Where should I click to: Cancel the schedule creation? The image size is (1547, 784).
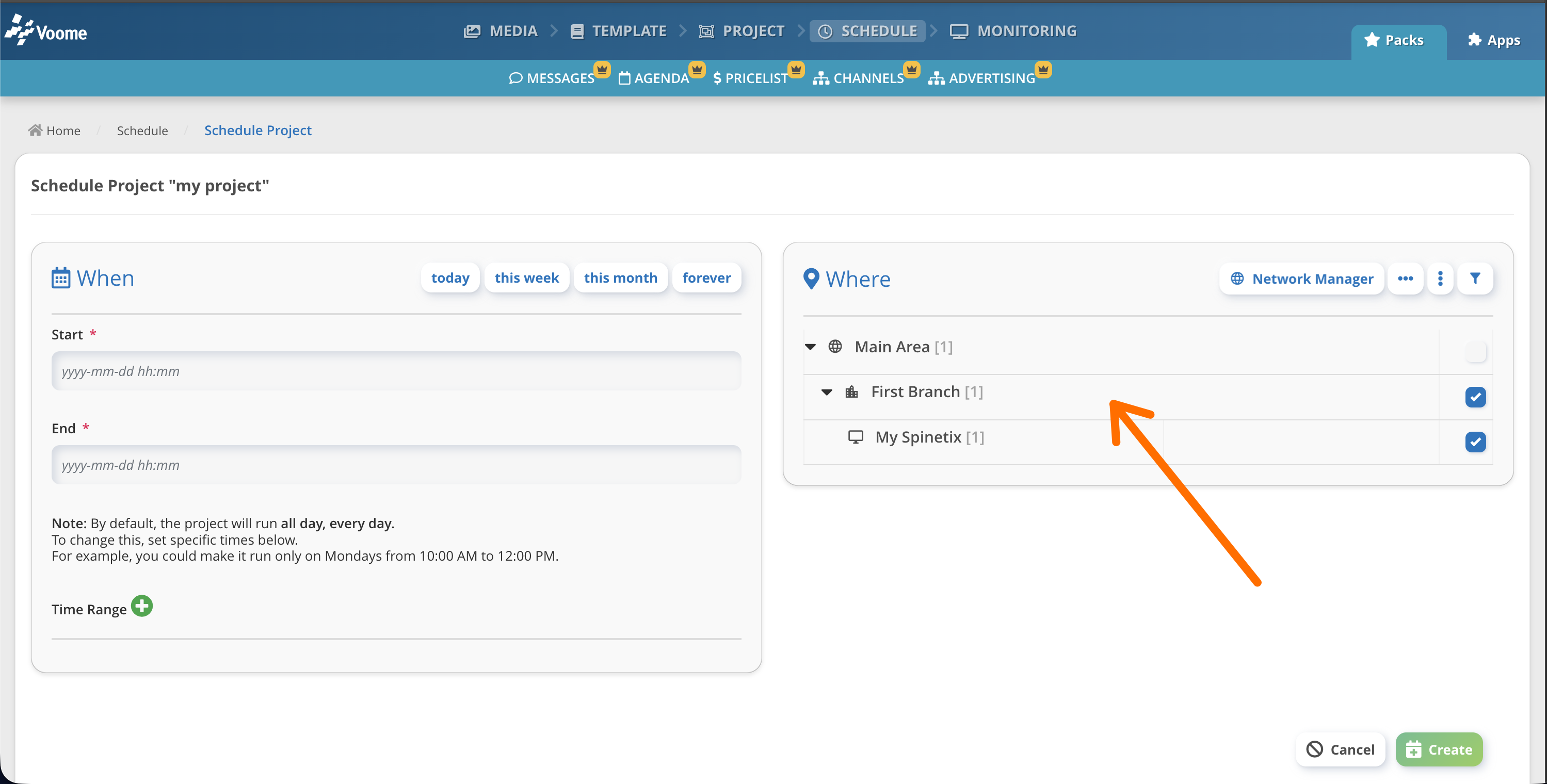[x=1341, y=749]
